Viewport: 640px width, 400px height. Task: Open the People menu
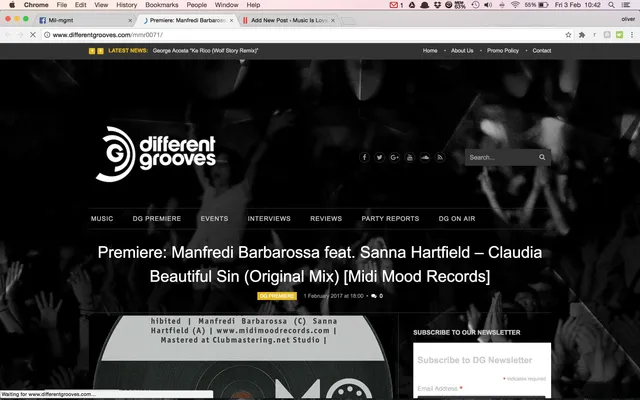(197, 5)
